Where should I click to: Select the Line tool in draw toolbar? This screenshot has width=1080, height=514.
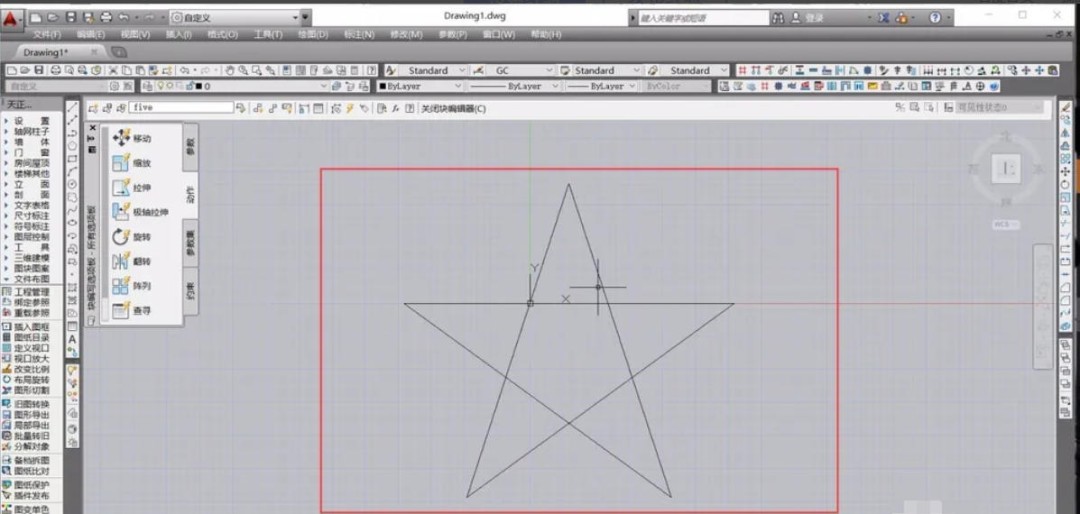[x=72, y=108]
